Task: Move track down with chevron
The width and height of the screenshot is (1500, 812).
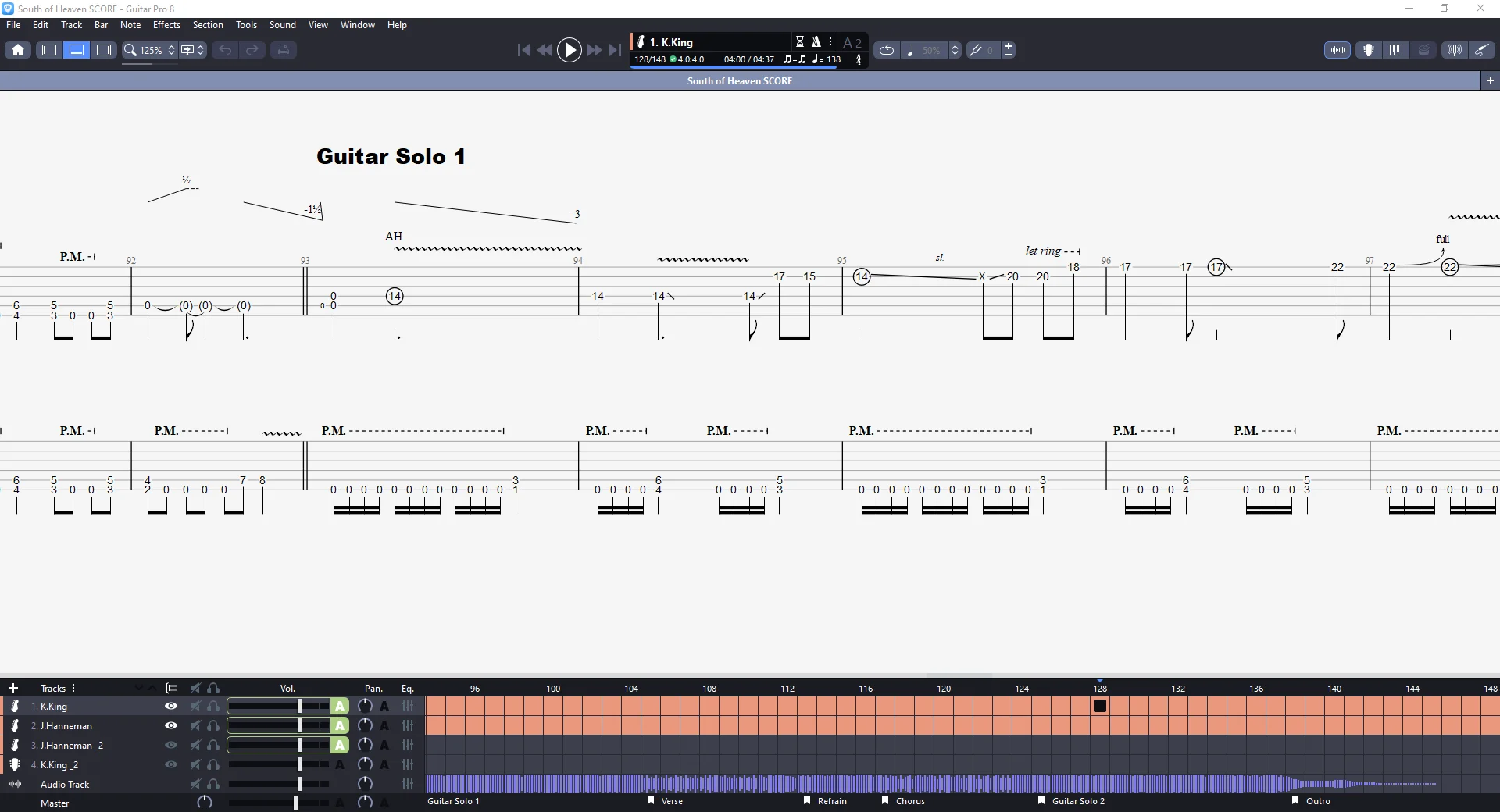Action: 138,688
